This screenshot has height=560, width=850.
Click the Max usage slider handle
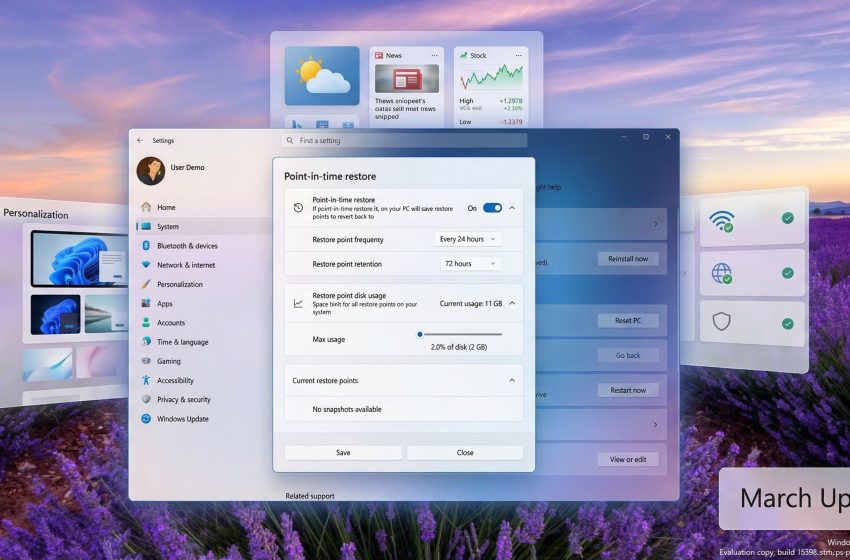(420, 334)
